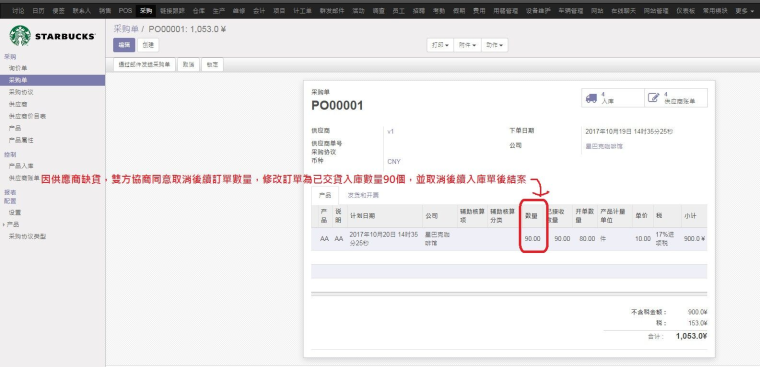Click the 创建 button
Image resolution: width=760 pixels, height=367 pixels.
[148, 45]
